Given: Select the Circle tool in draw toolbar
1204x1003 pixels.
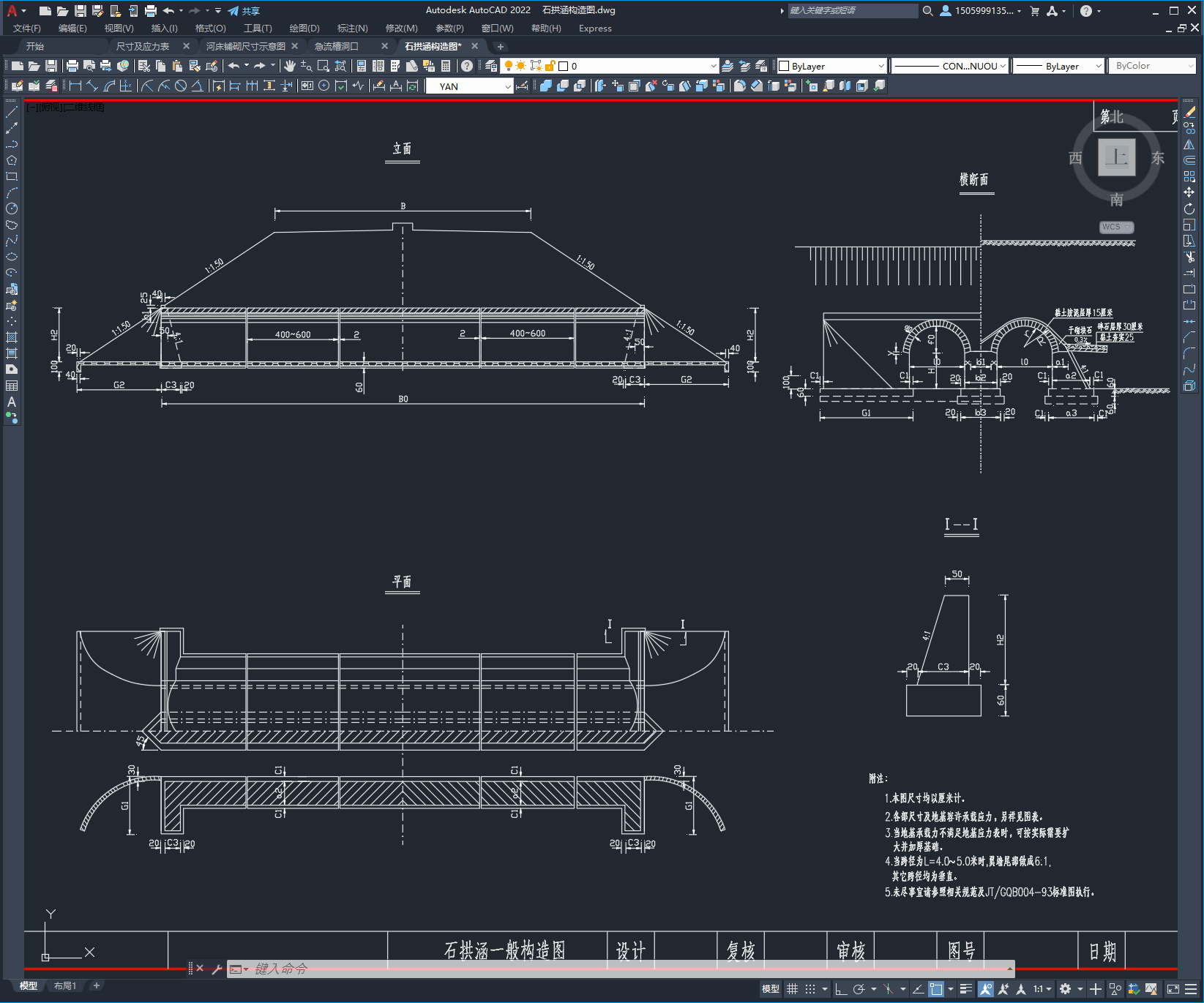Looking at the screenshot, I should [x=12, y=209].
